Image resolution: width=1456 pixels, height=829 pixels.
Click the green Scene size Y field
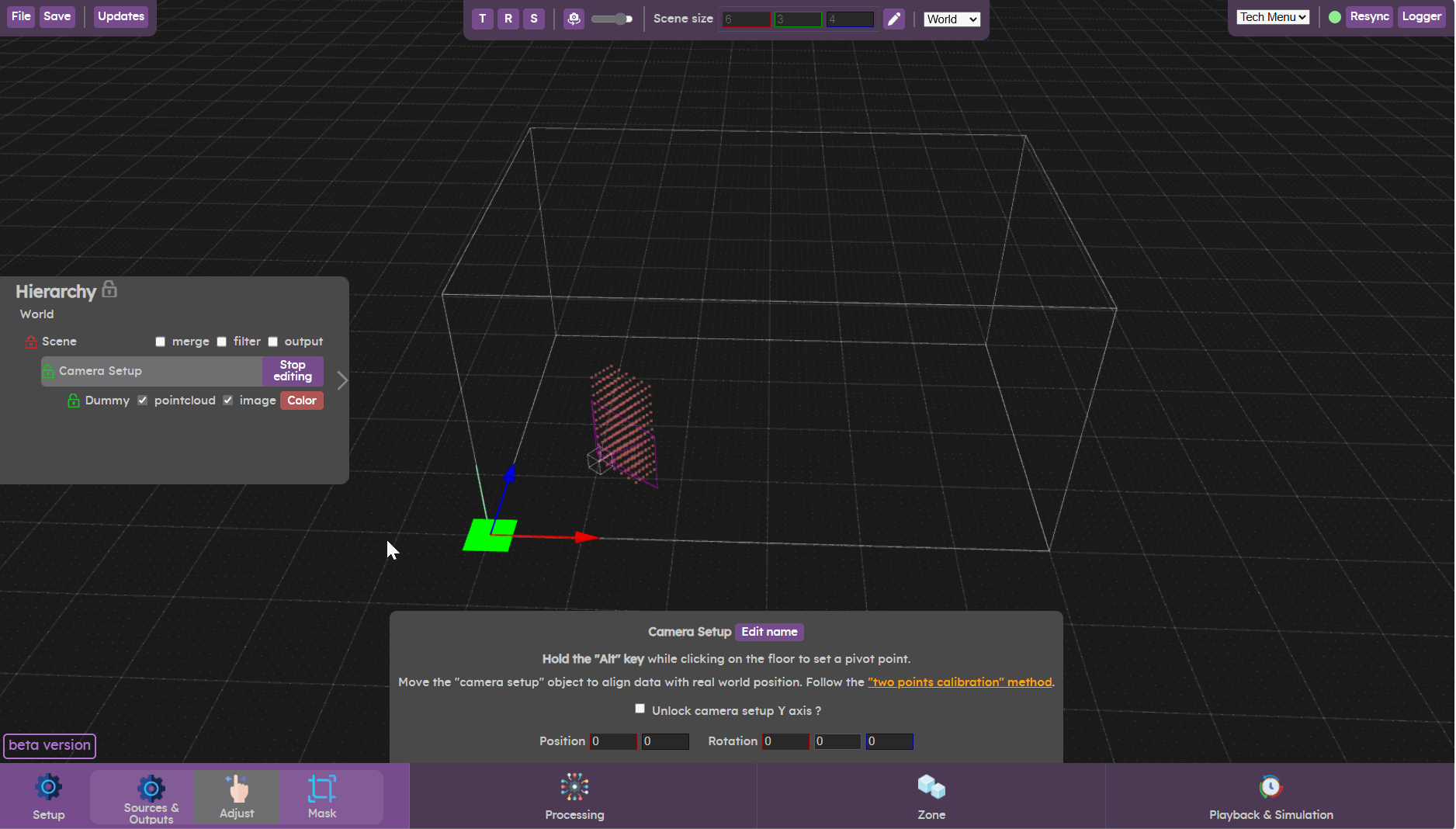798,19
